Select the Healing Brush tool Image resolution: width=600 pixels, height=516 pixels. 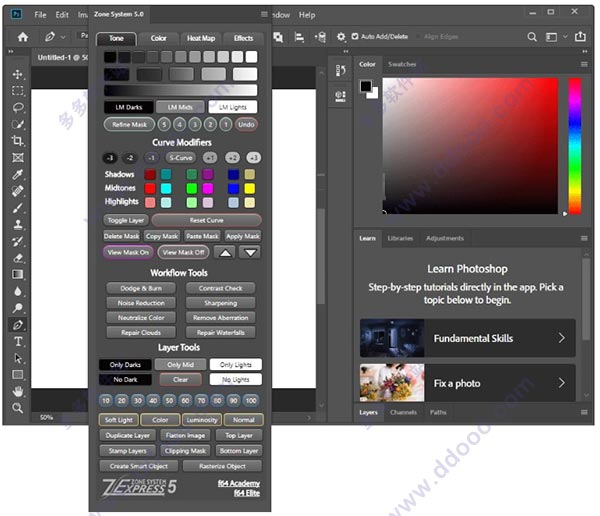pyautogui.click(x=18, y=191)
